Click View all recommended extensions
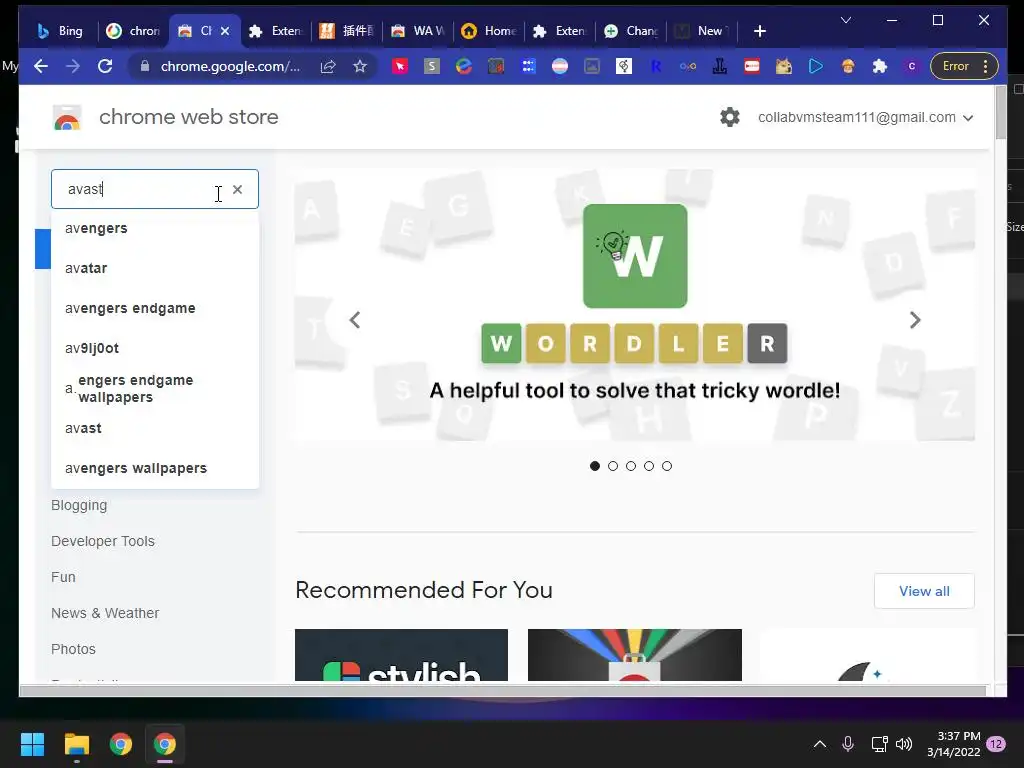 pyautogui.click(x=924, y=591)
